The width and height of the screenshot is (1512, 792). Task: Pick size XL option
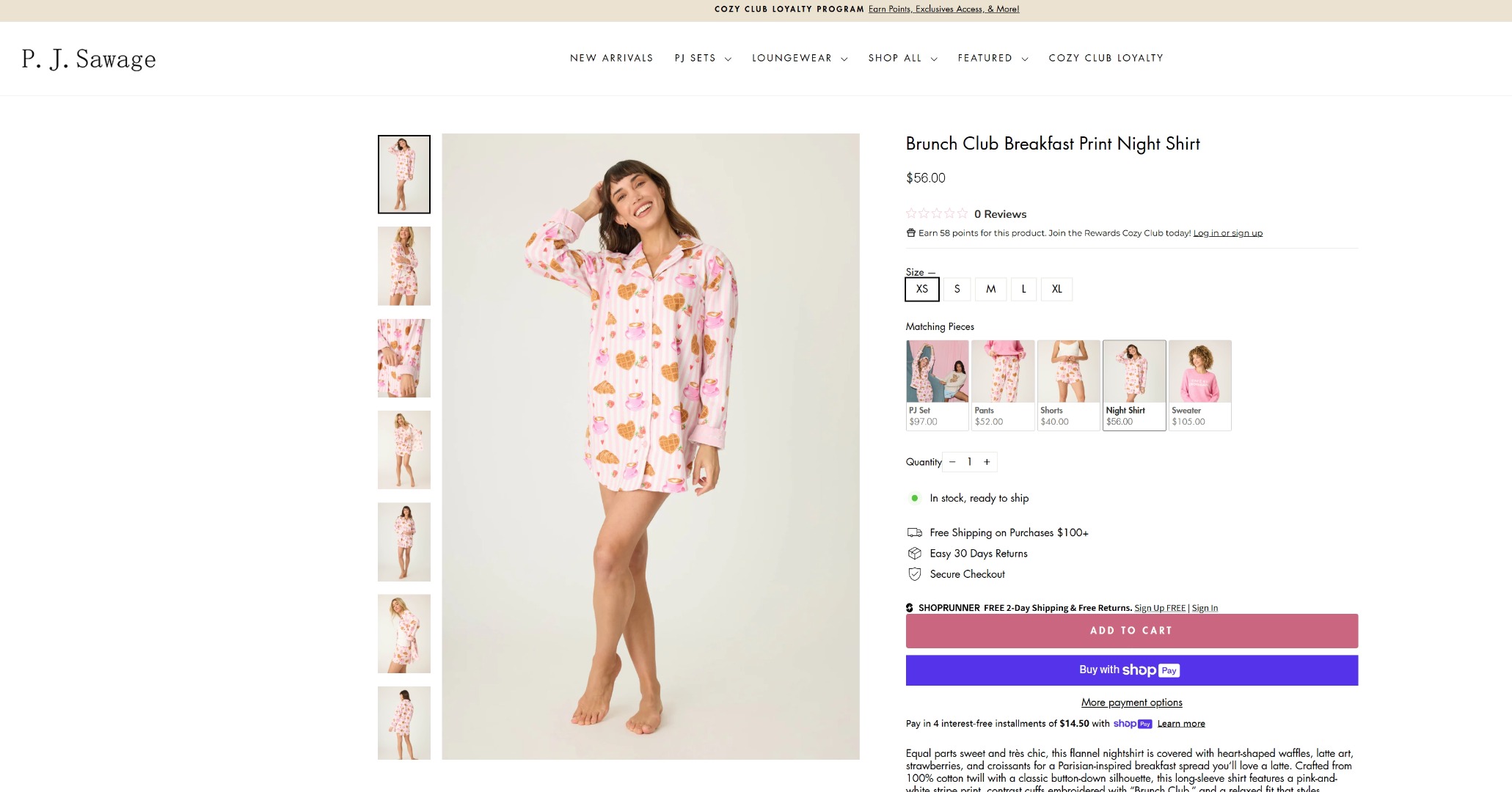[1056, 289]
